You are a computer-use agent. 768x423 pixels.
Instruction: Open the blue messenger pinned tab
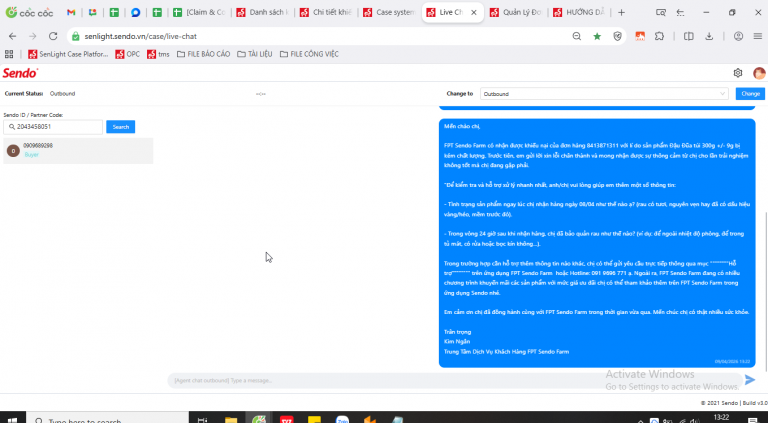(136, 13)
